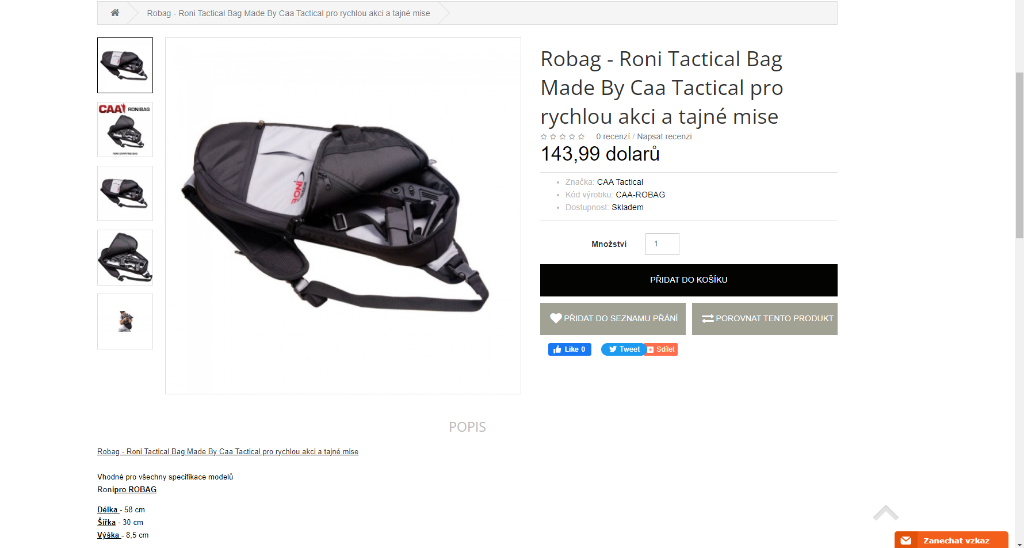
Task: Click the Množství quantity input field
Action: [x=662, y=244]
